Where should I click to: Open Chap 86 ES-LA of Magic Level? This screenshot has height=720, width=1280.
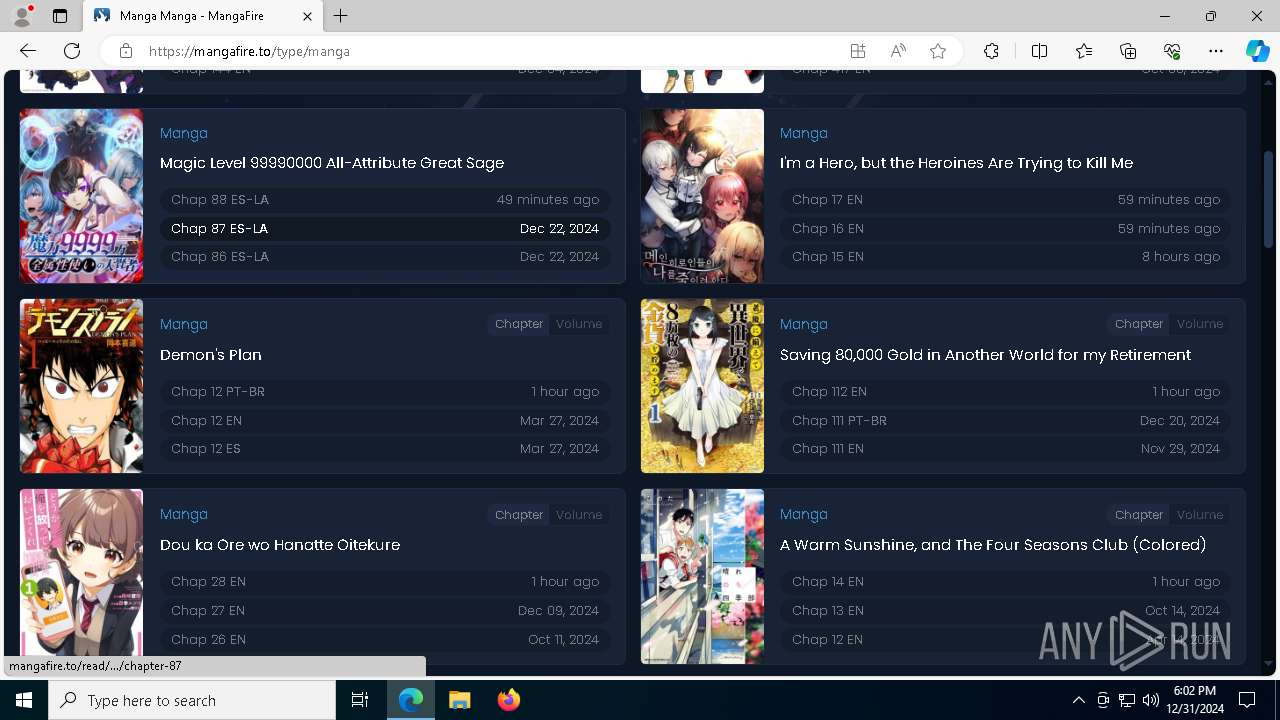tap(385, 257)
